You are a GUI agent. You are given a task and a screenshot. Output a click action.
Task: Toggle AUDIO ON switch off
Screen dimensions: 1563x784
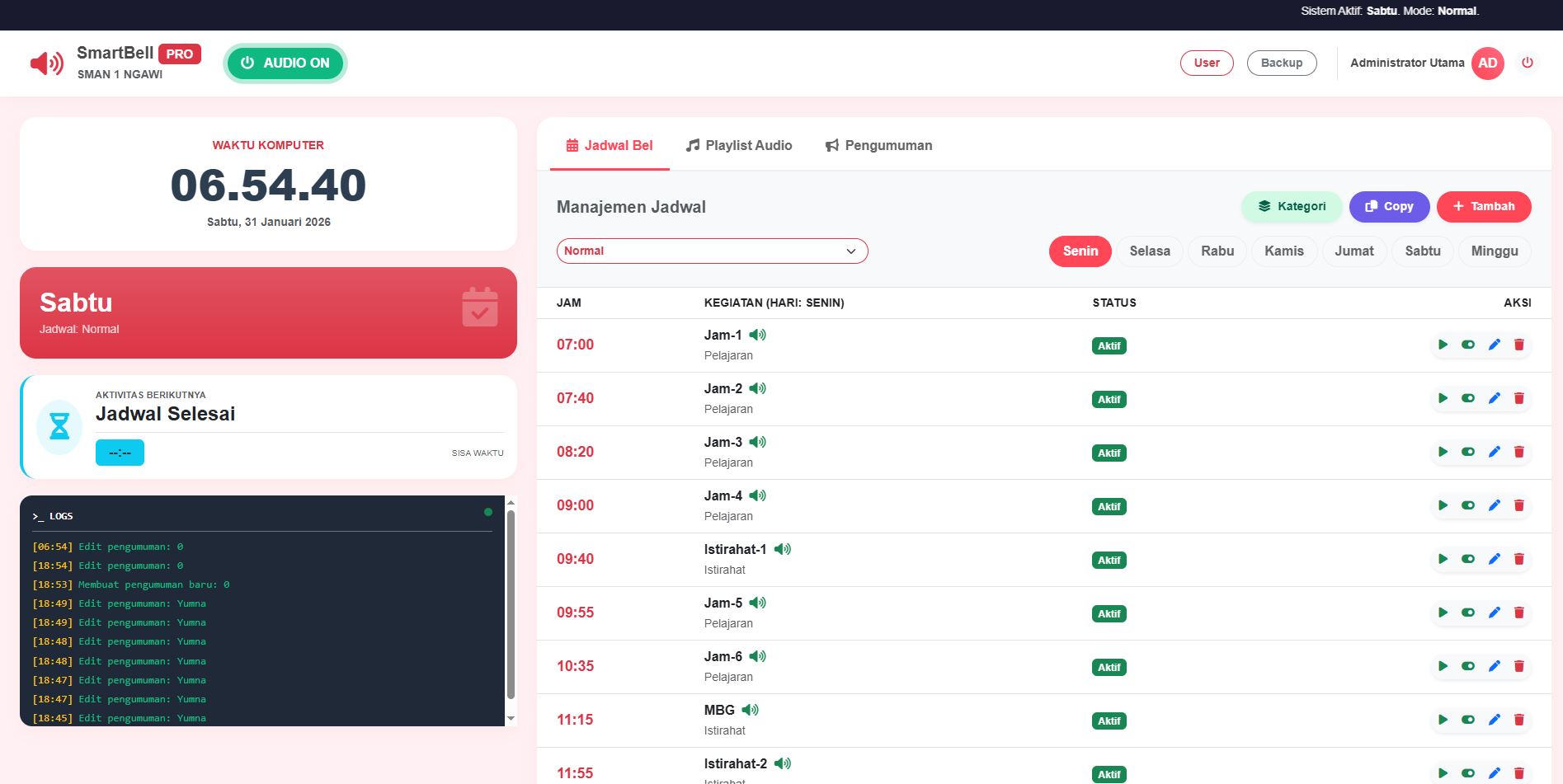[x=285, y=63]
